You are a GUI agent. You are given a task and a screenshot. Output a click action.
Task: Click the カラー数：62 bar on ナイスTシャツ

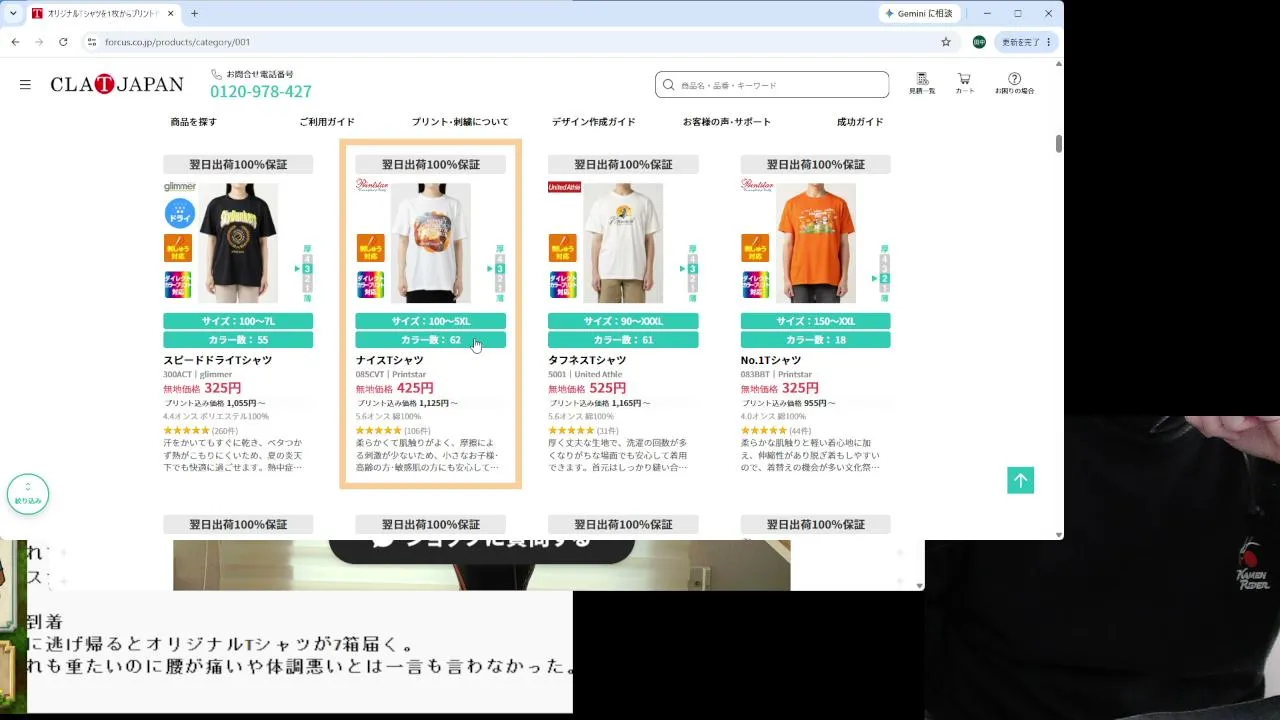(x=431, y=340)
